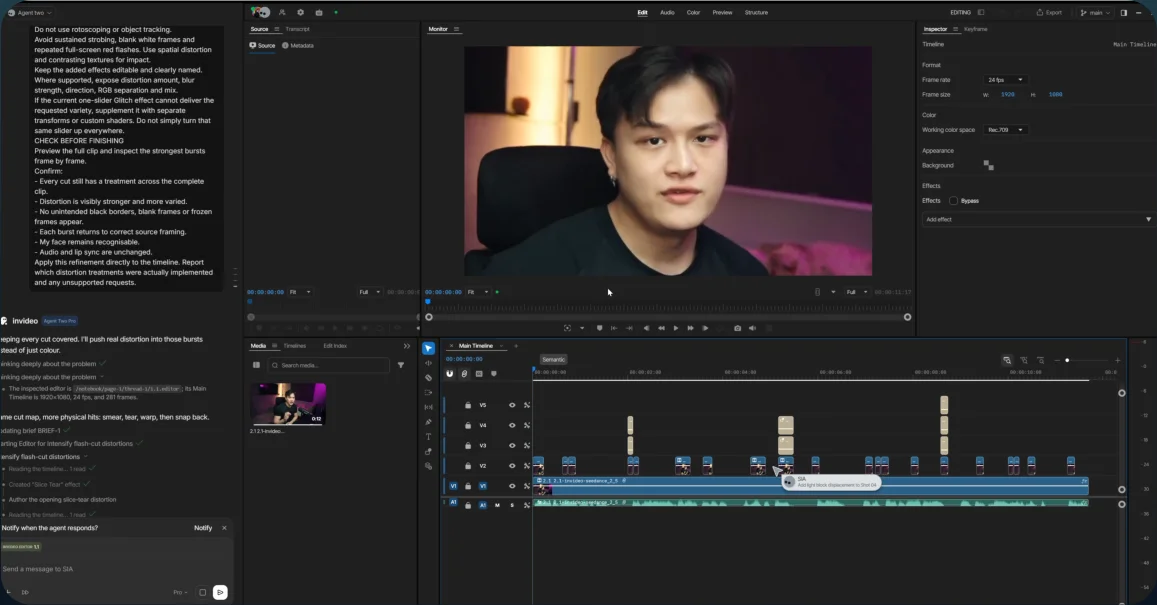
Task: Click the Background color swatch
Action: tap(989, 165)
